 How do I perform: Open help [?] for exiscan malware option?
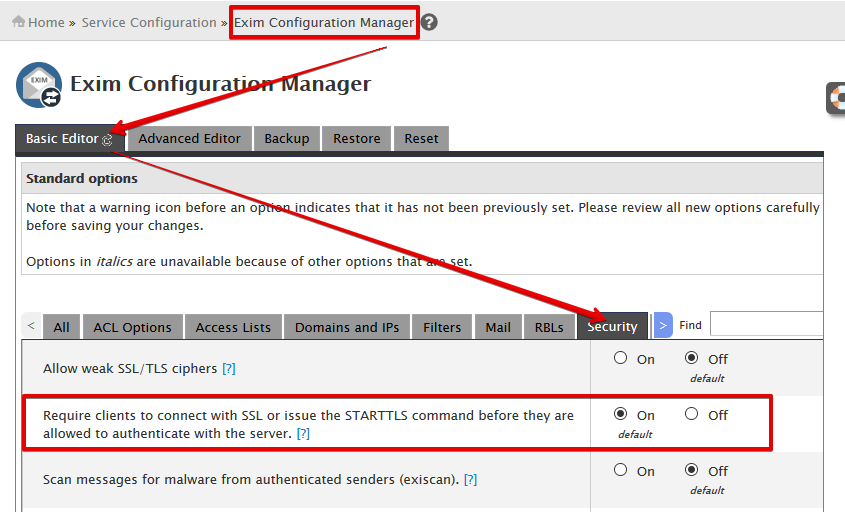pyautogui.click(x=470, y=480)
